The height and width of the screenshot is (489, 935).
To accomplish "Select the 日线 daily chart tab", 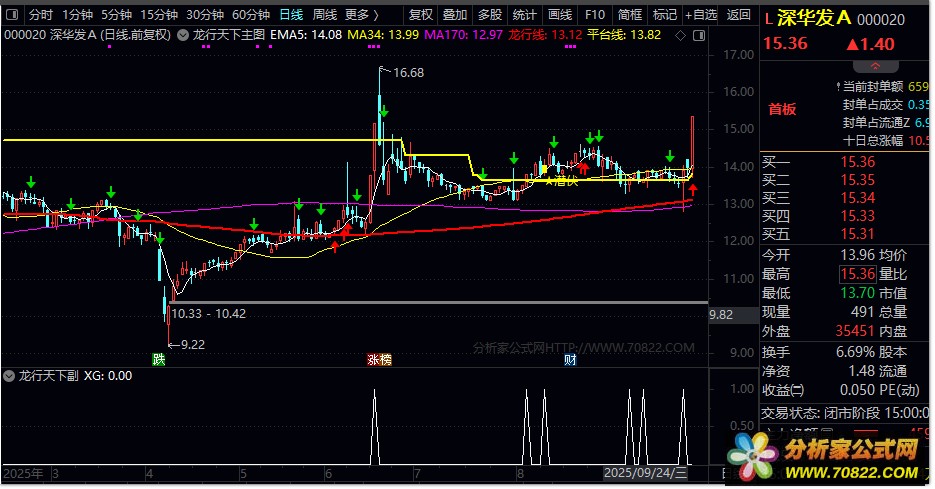I will point(291,14).
